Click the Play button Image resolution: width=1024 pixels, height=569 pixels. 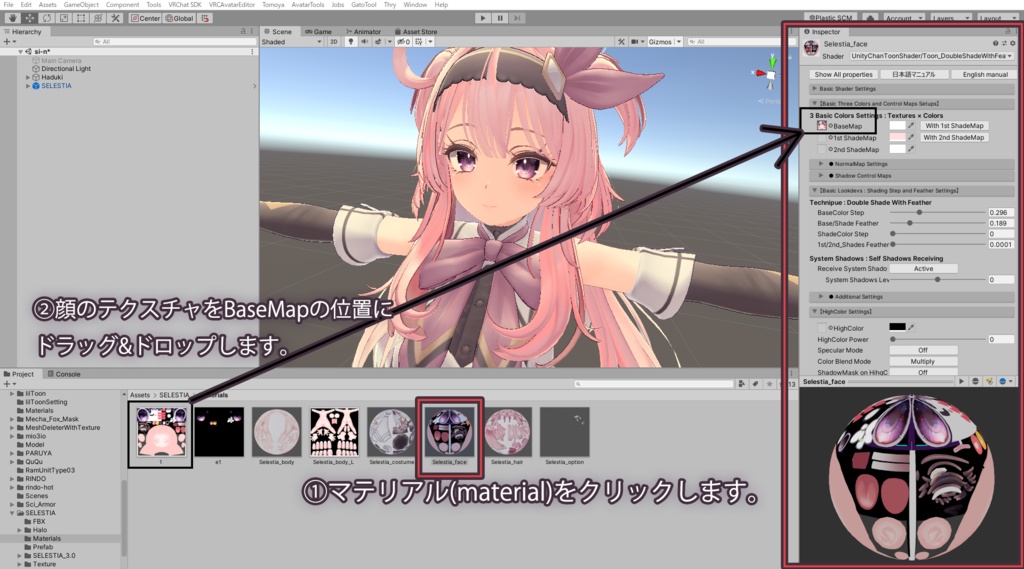click(x=483, y=18)
